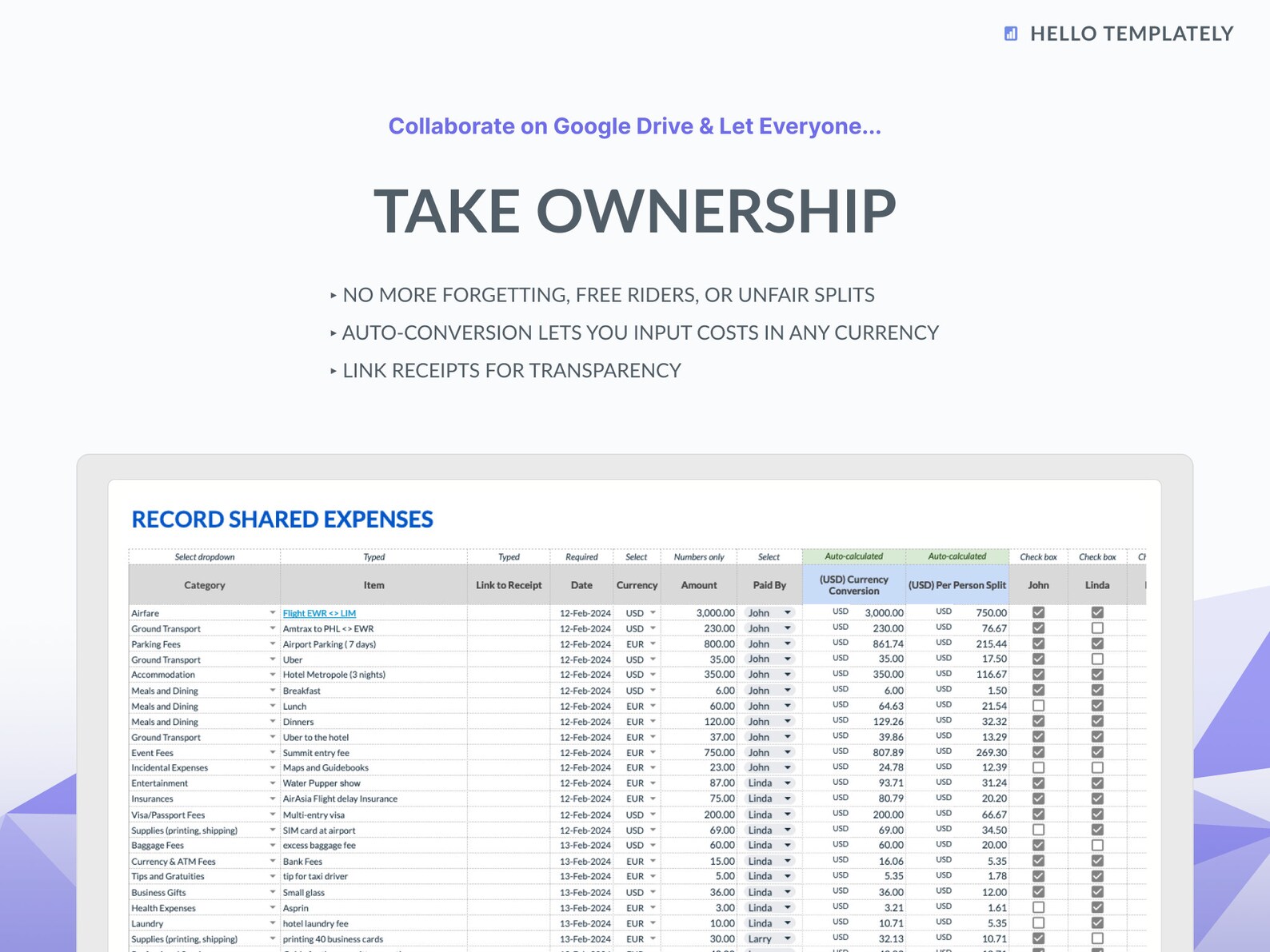Uncheck John's checkbox on the Airfare row

1038,612
